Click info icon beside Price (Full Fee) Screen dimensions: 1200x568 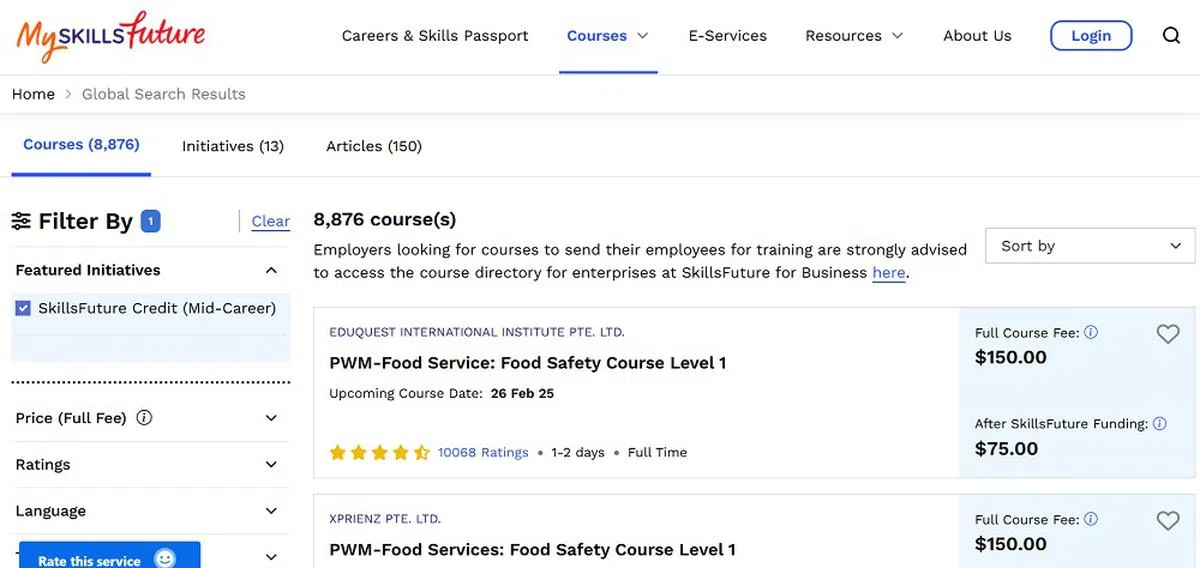pos(144,418)
